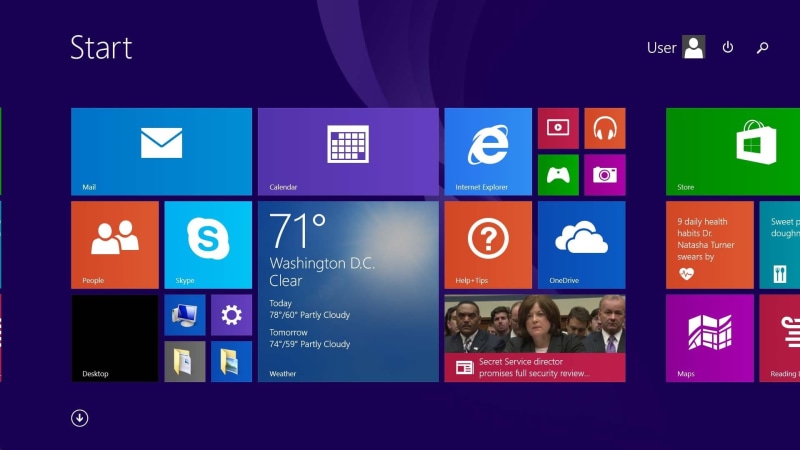Open the Documents folder tile

[x=185, y=362]
